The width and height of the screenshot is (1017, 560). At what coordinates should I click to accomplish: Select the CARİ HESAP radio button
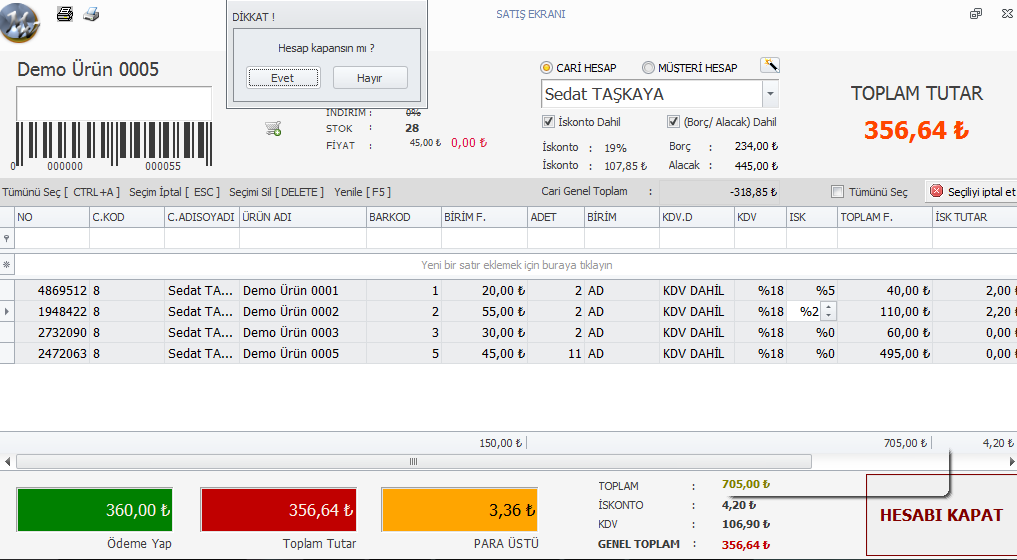547,68
